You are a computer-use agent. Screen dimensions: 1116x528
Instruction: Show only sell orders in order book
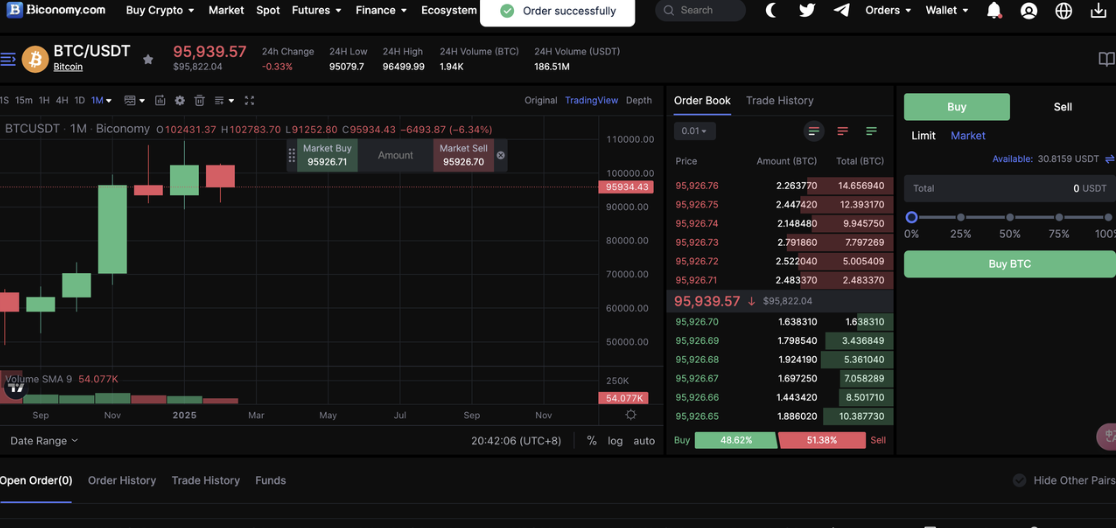[842, 131]
